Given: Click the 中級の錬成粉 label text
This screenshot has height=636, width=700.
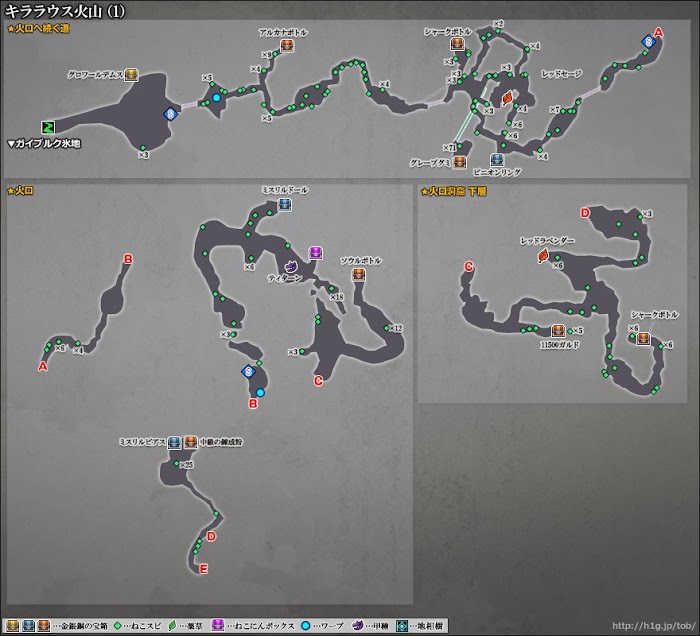Looking at the screenshot, I should click(221, 442).
